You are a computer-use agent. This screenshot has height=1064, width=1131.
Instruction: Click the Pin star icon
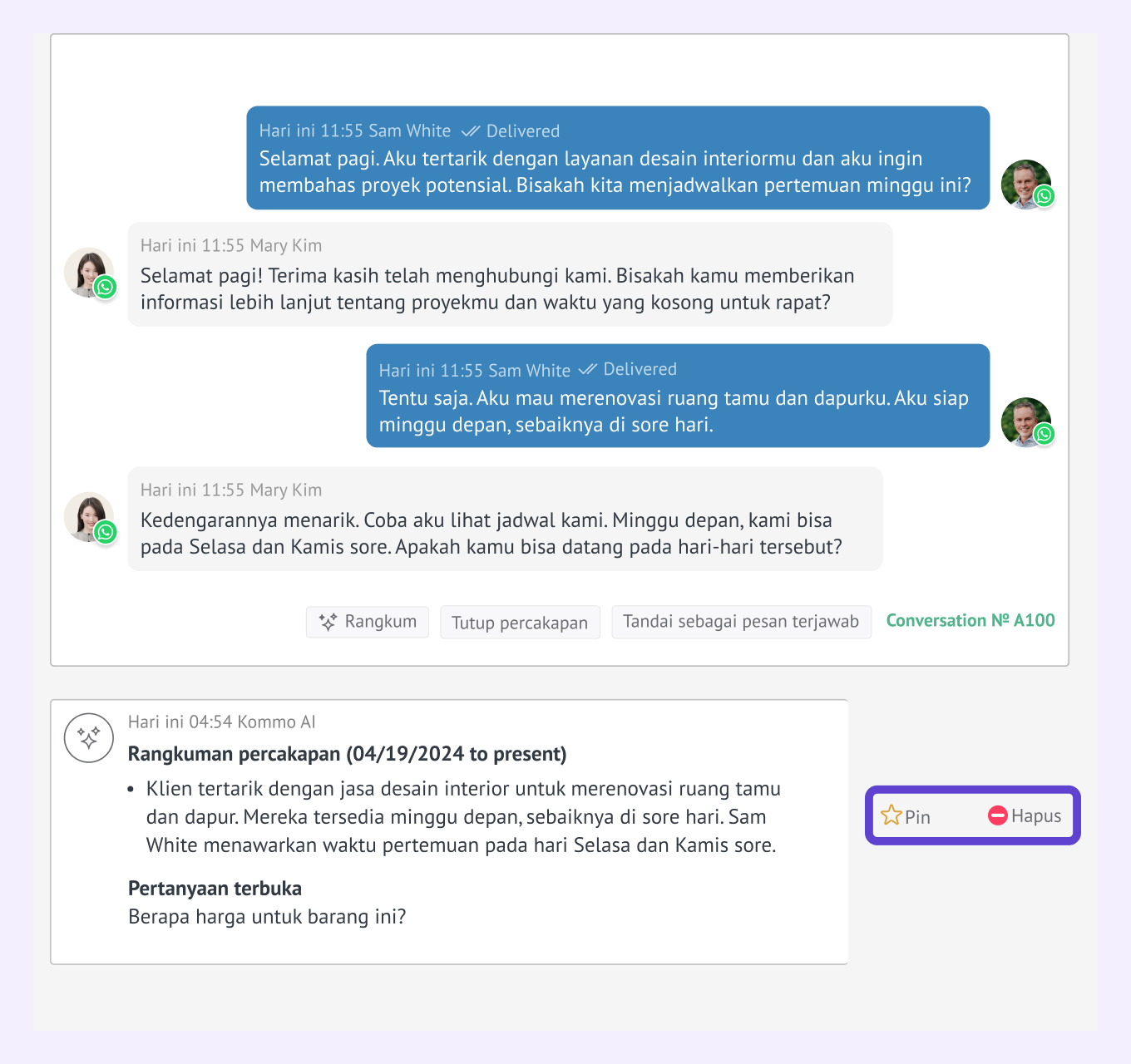[891, 815]
